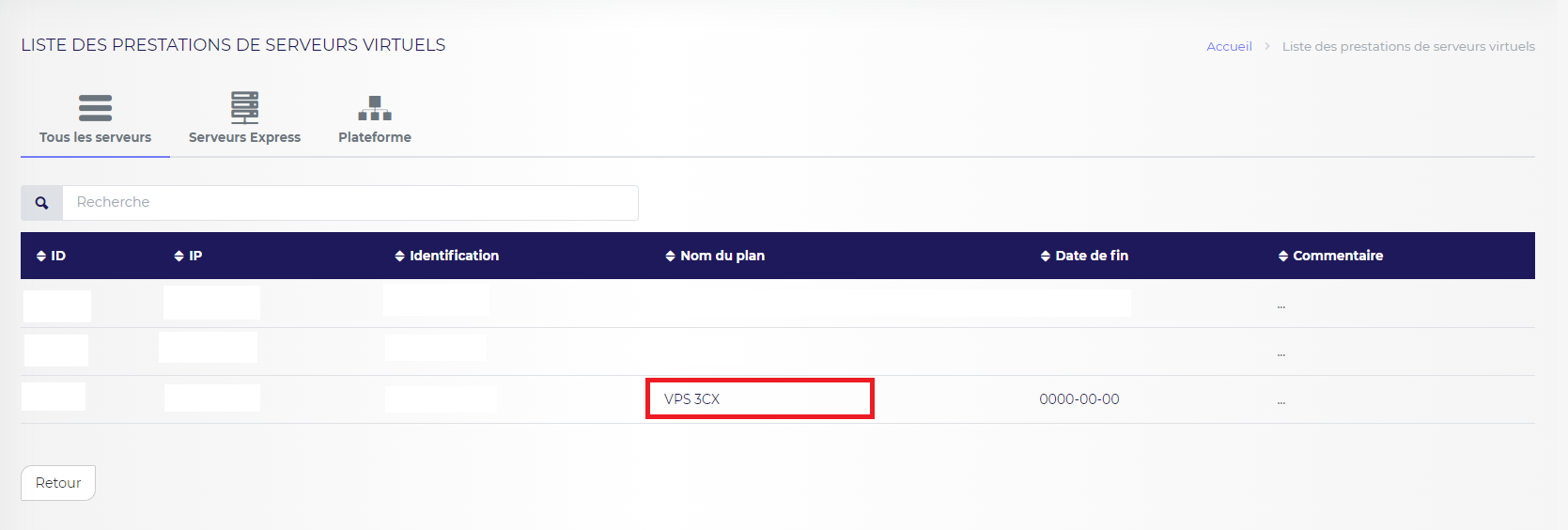The image size is (1568, 530).
Task: Open the Serveurs Express server rack icon
Action: click(x=244, y=107)
